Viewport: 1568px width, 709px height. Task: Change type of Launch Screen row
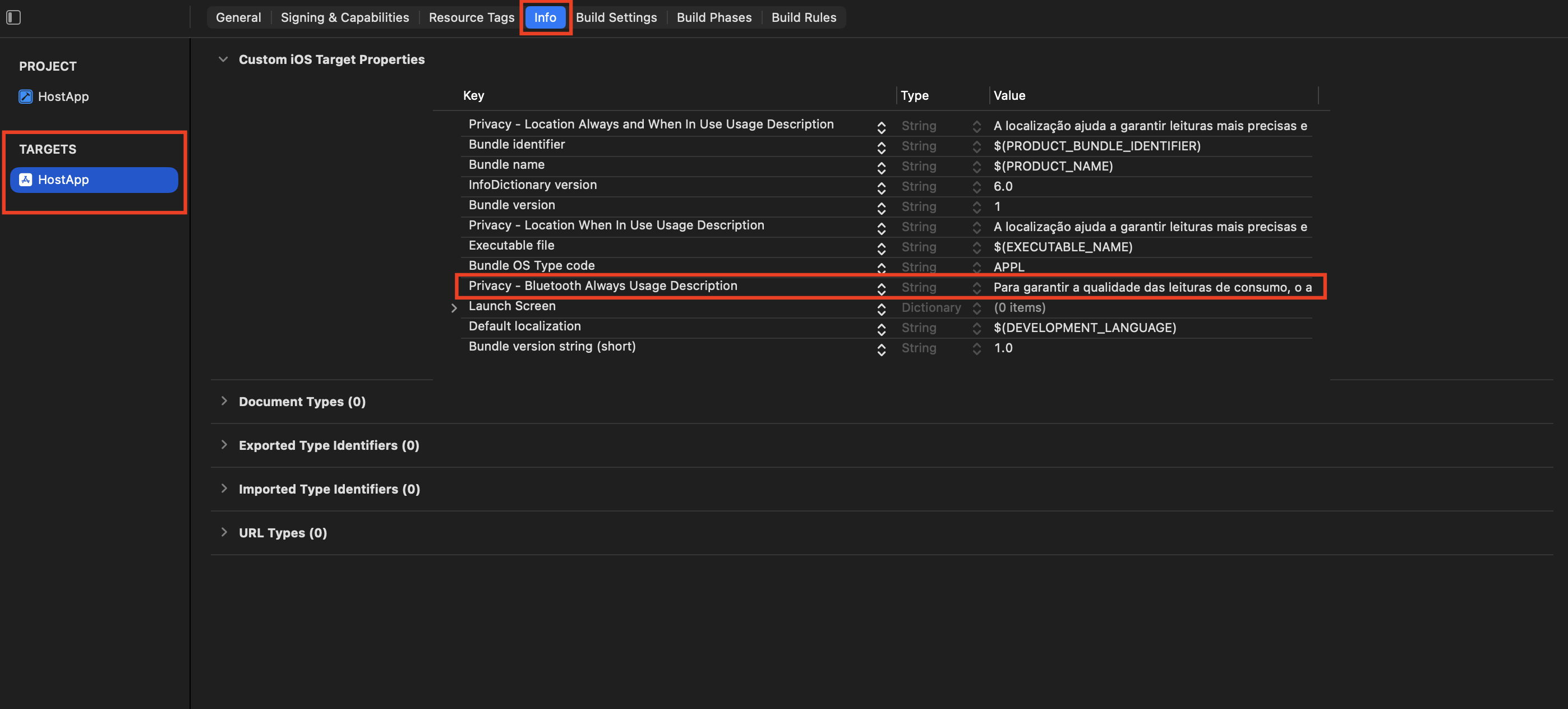(x=976, y=309)
